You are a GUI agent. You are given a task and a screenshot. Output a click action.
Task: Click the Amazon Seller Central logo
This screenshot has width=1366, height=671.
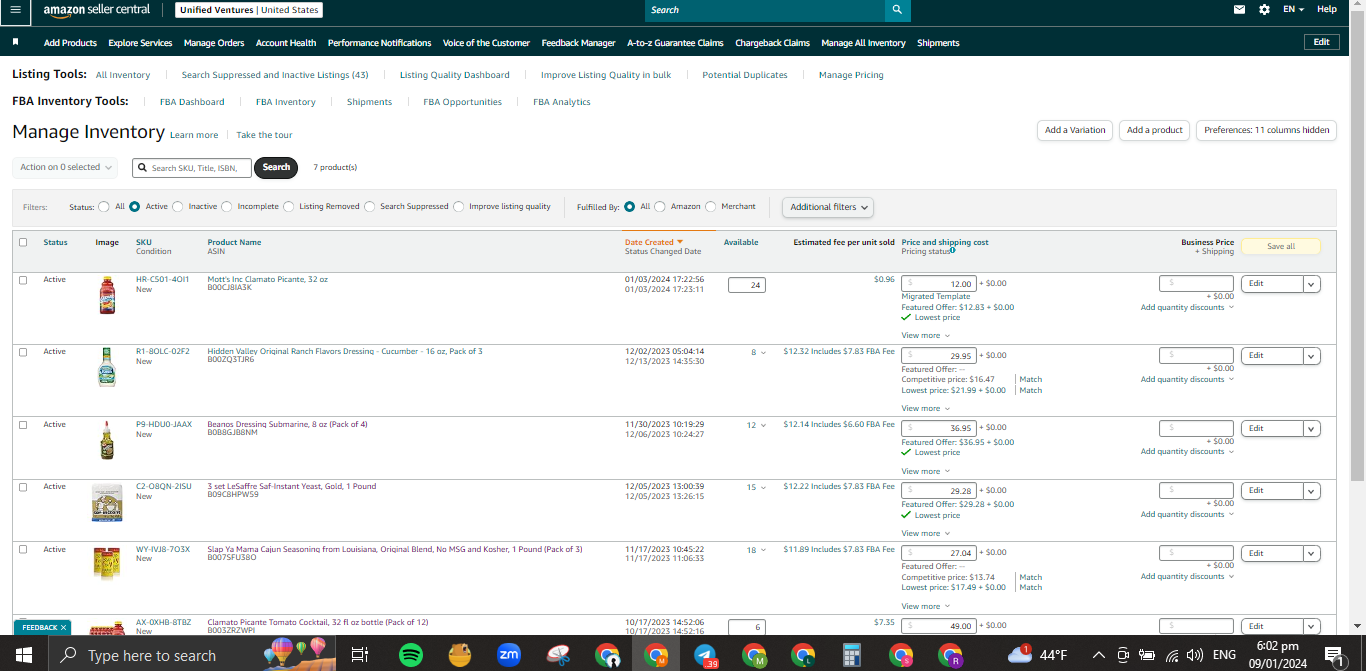click(96, 10)
